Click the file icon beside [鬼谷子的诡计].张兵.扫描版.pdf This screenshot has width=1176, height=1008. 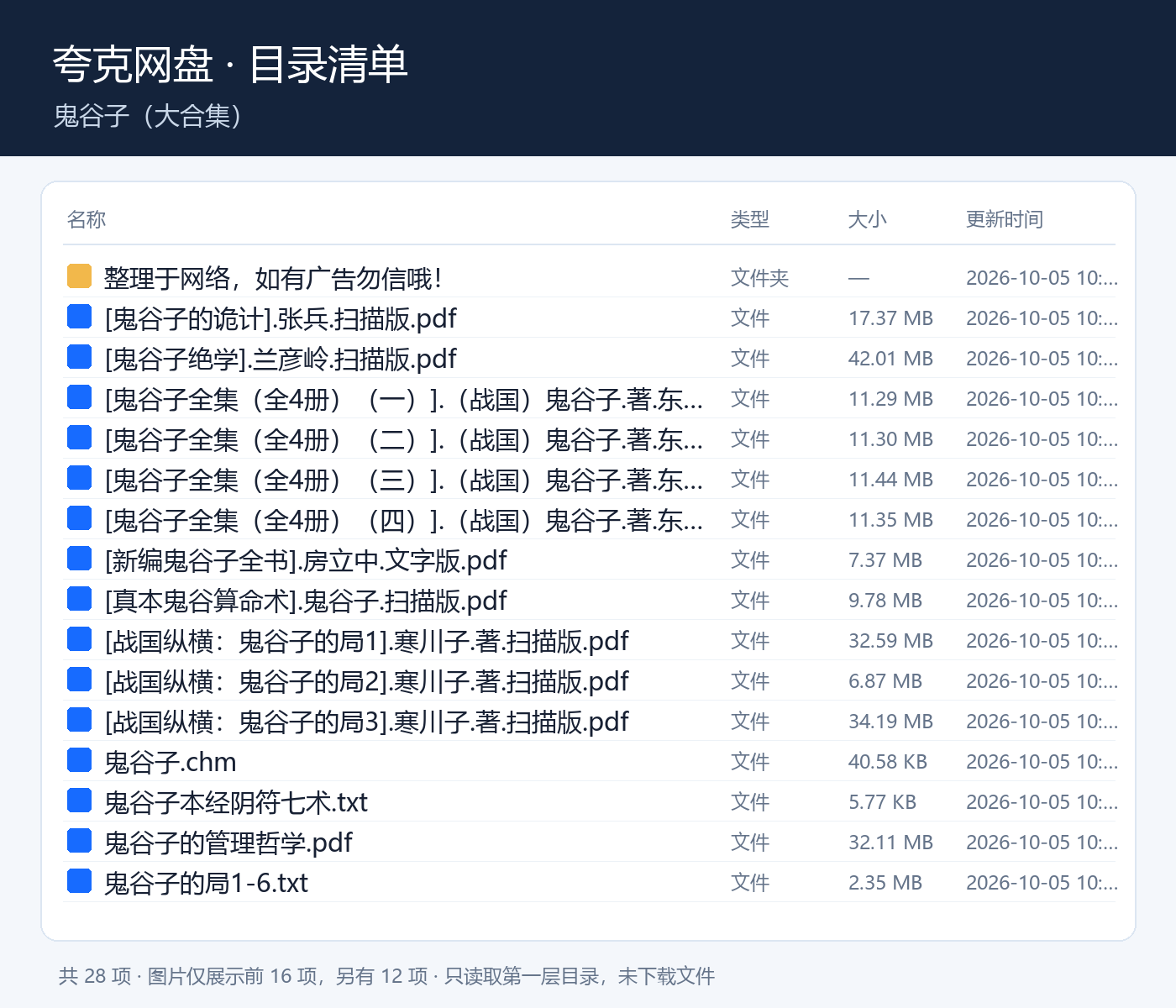coord(79,317)
